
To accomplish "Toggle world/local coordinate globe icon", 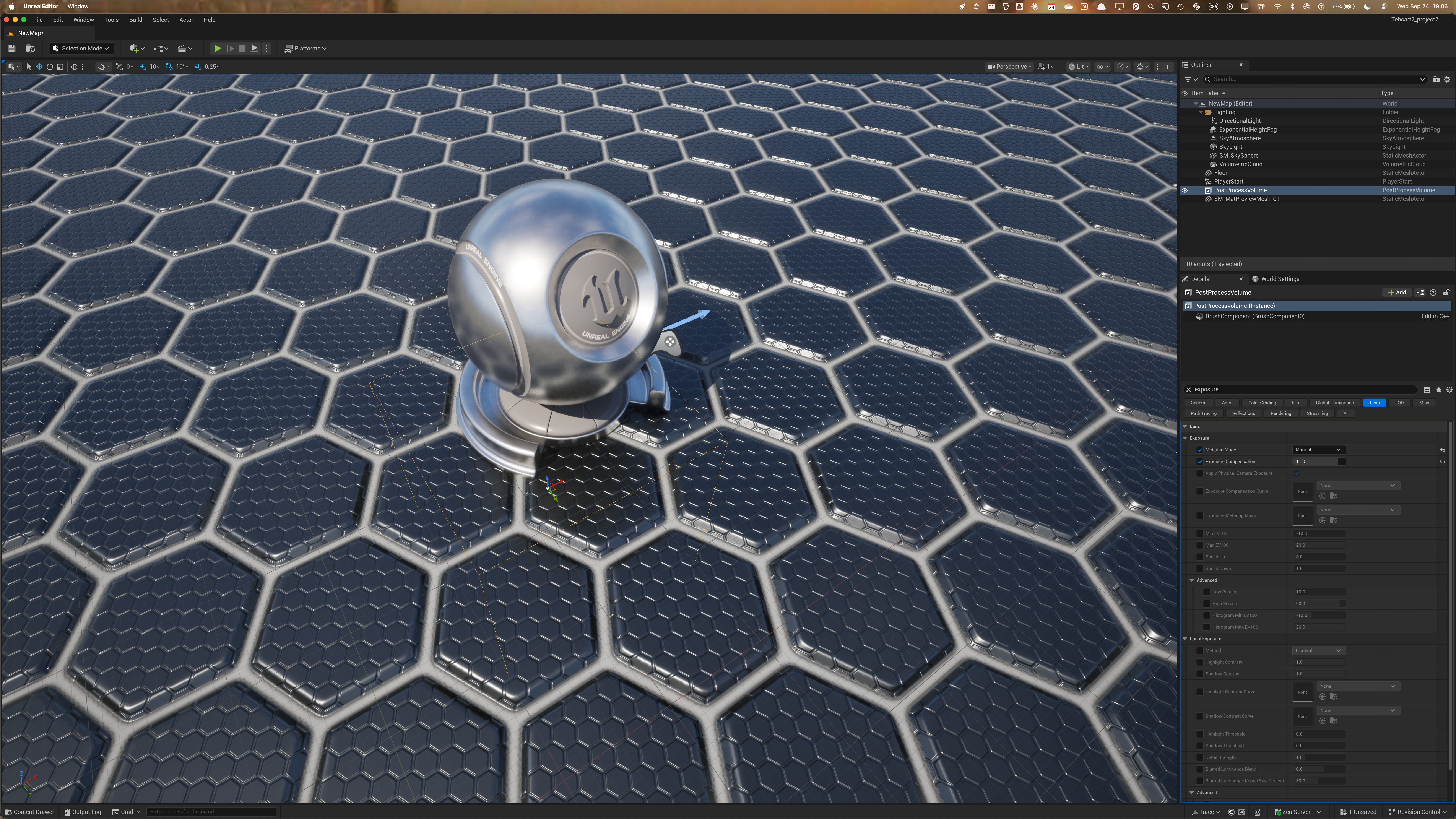I will click(74, 67).
